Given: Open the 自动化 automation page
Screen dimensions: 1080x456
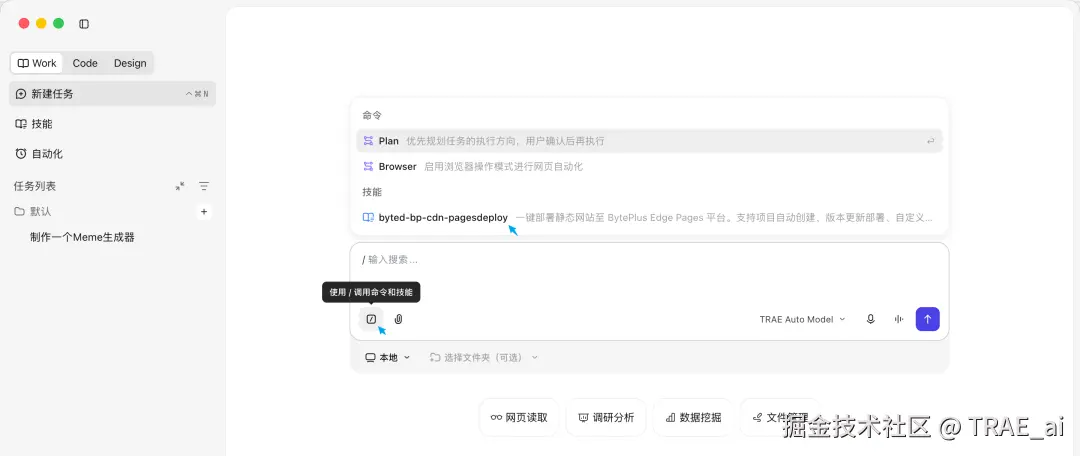Looking at the screenshot, I should pos(112,154).
